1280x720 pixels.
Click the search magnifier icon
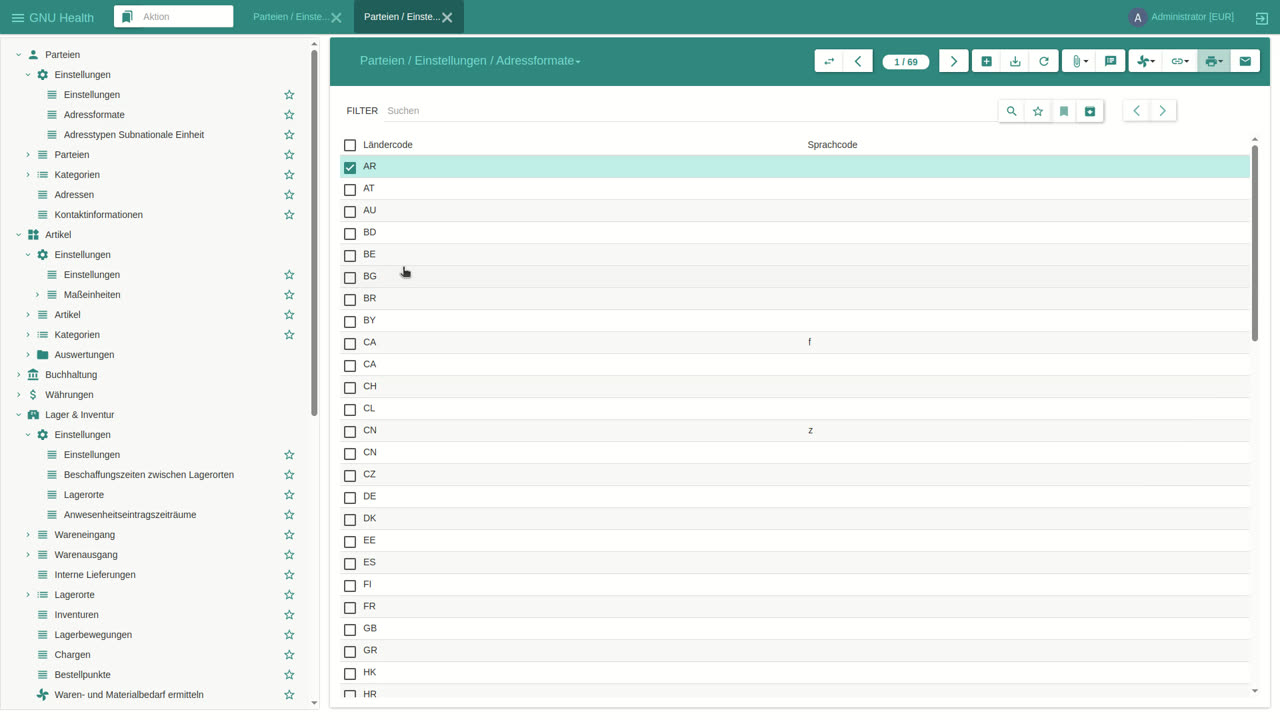[1011, 111]
